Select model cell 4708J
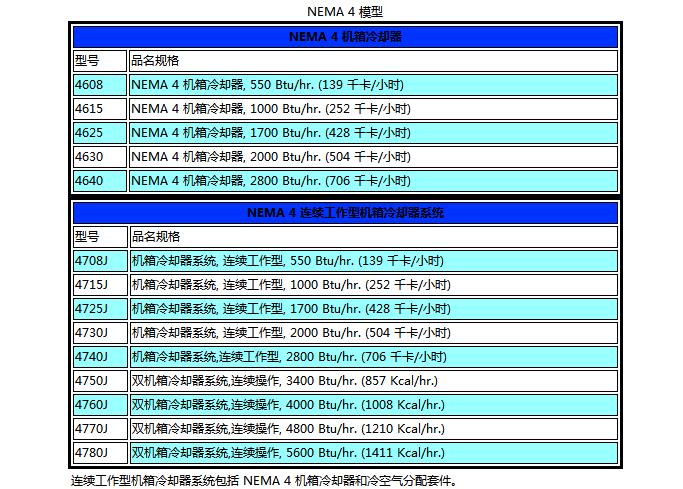The height and width of the screenshot is (489, 683). coord(100,261)
